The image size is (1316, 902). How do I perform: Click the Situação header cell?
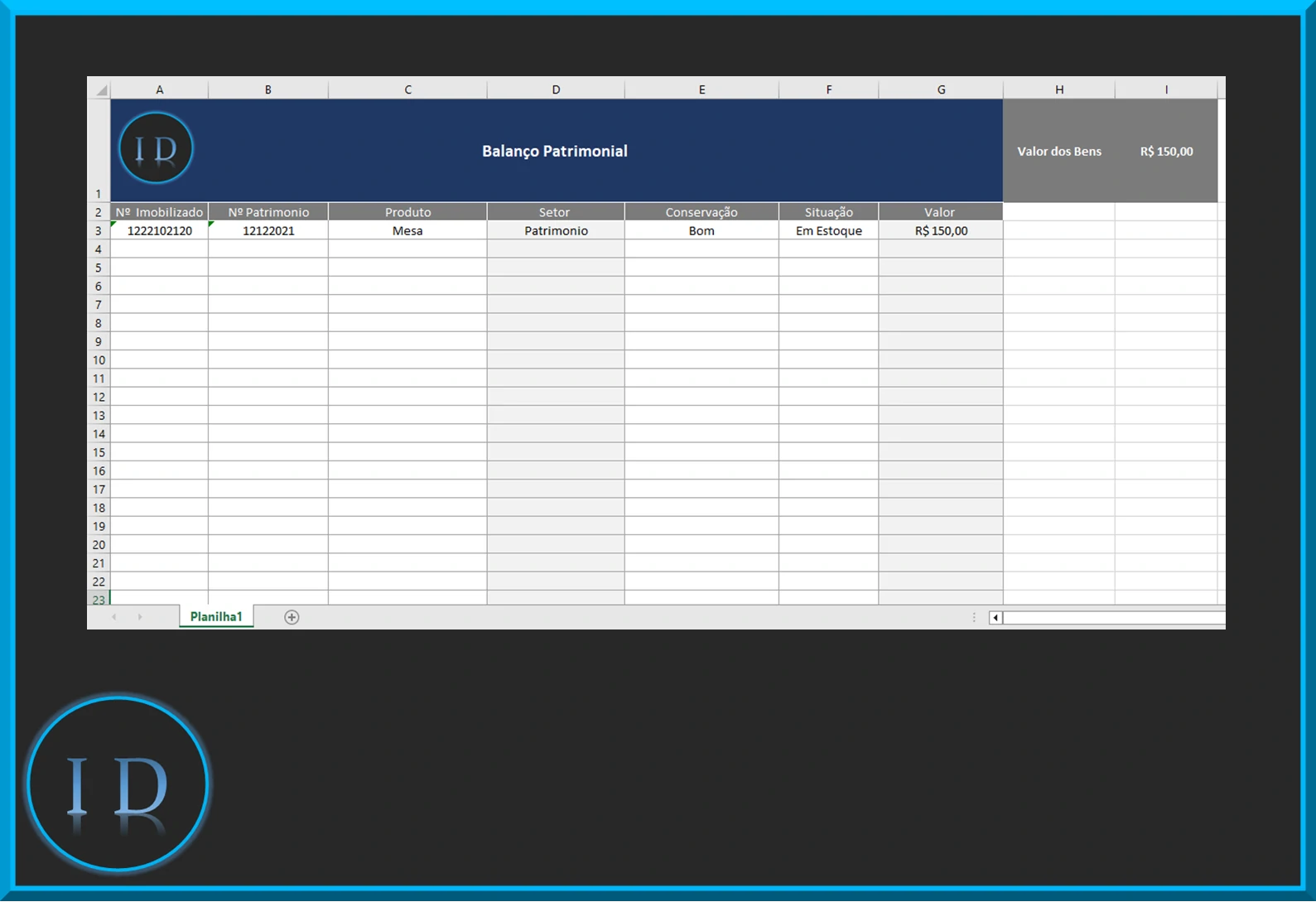coord(829,212)
